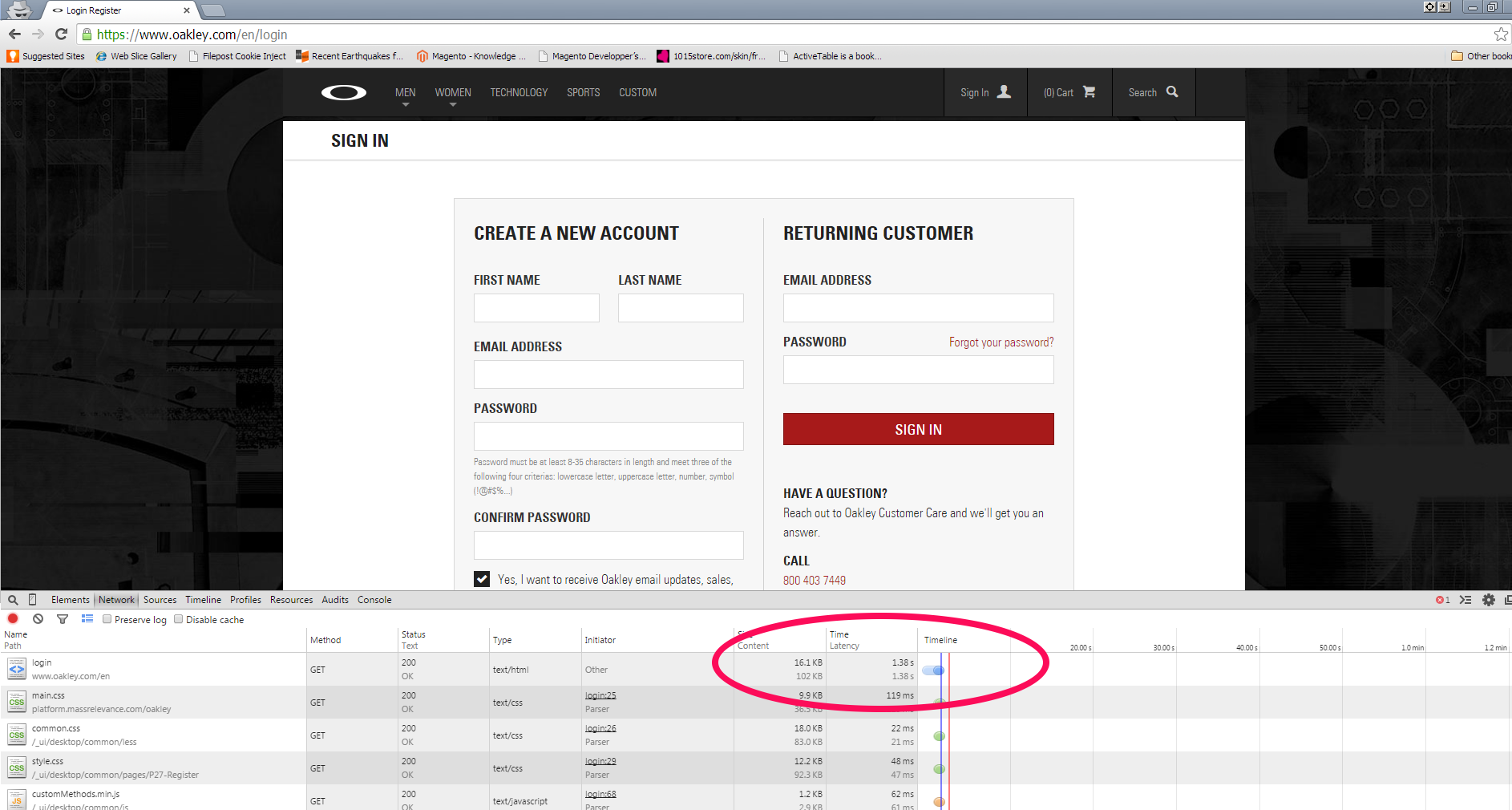Sort network table by Type column
1512x810 pixels.
click(x=535, y=640)
